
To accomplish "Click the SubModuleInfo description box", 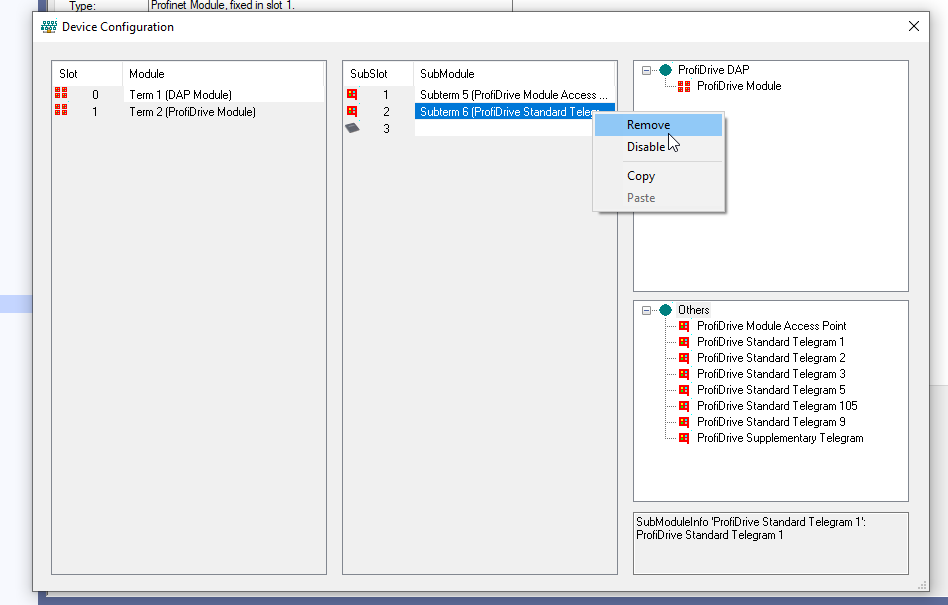I will (x=770, y=543).
